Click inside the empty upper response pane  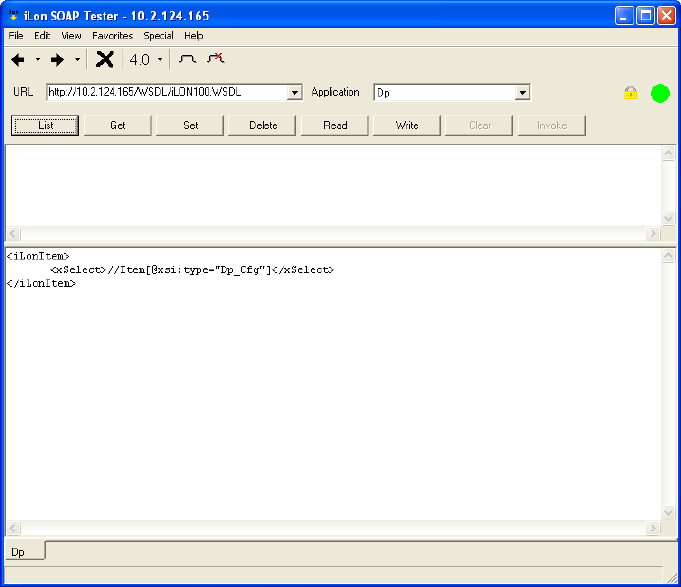pyautogui.click(x=333, y=186)
